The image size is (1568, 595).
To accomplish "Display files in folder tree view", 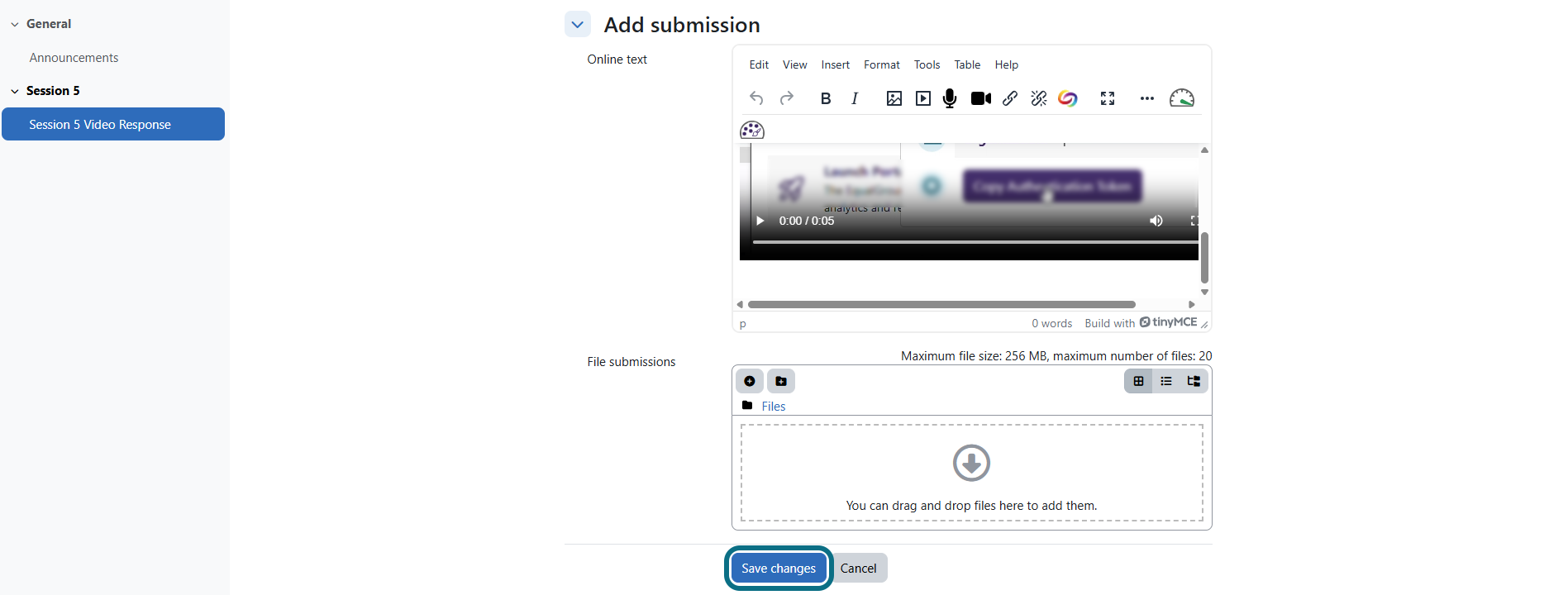I will (x=1194, y=381).
